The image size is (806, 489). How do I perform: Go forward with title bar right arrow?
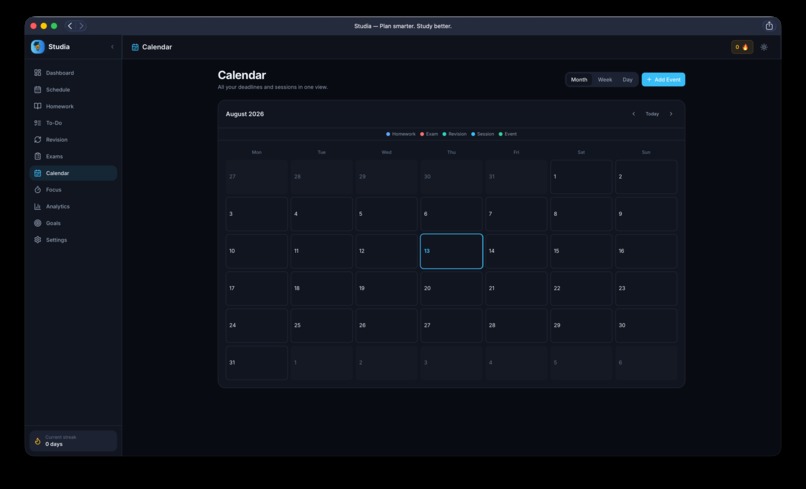[81, 26]
